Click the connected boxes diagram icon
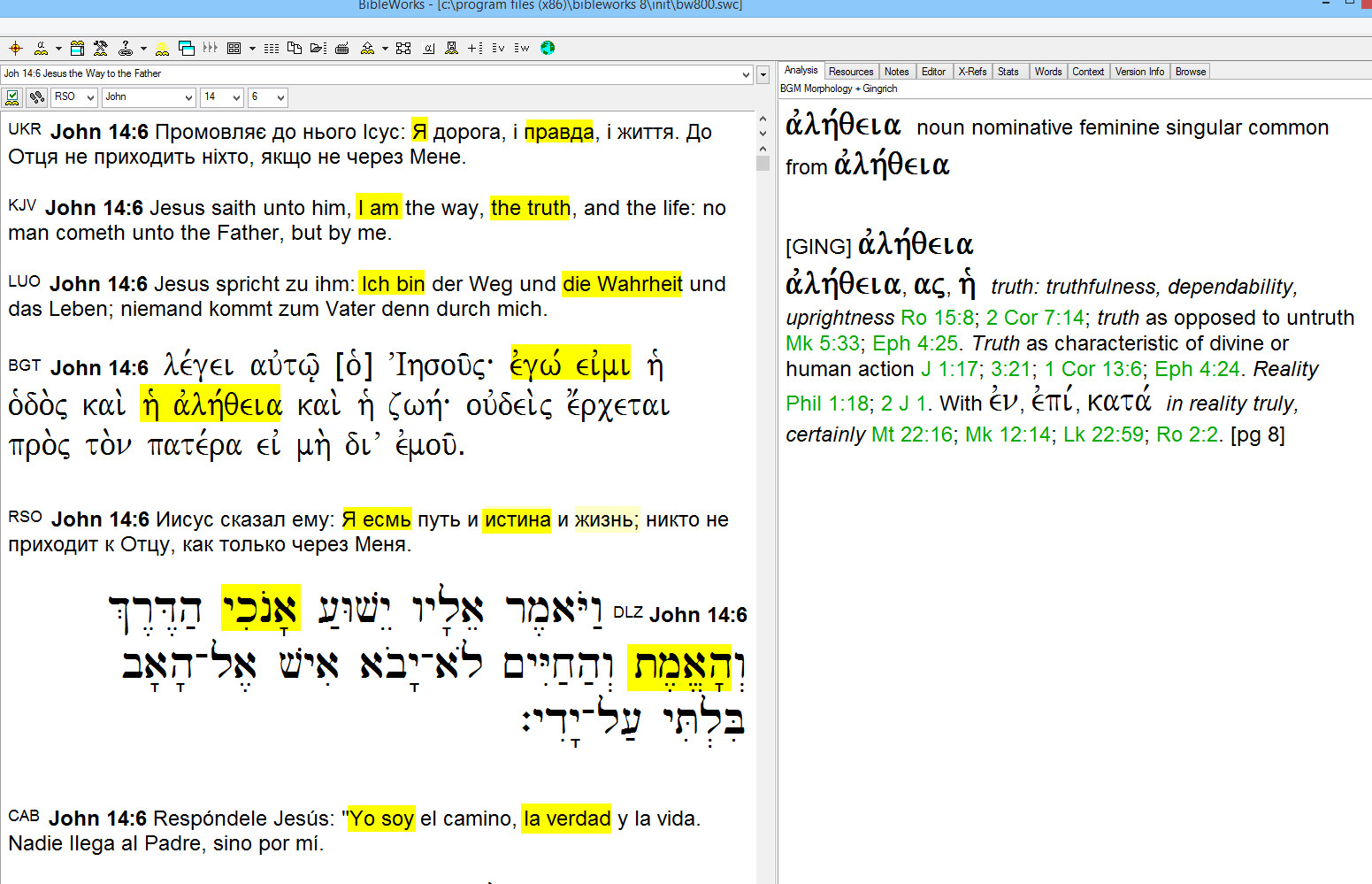The width and height of the screenshot is (1372, 884). [403, 48]
